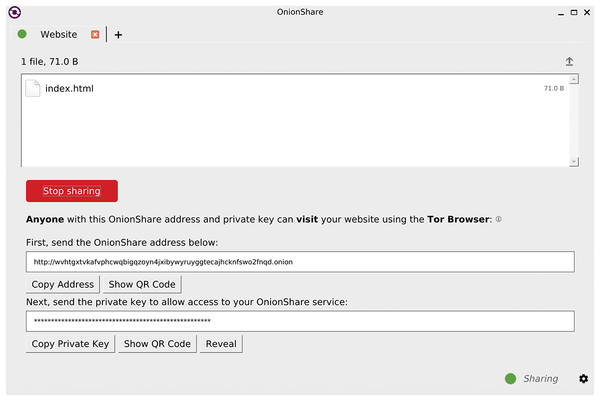Select the Website tab
This screenshot has width=600, height=401.
59,34
